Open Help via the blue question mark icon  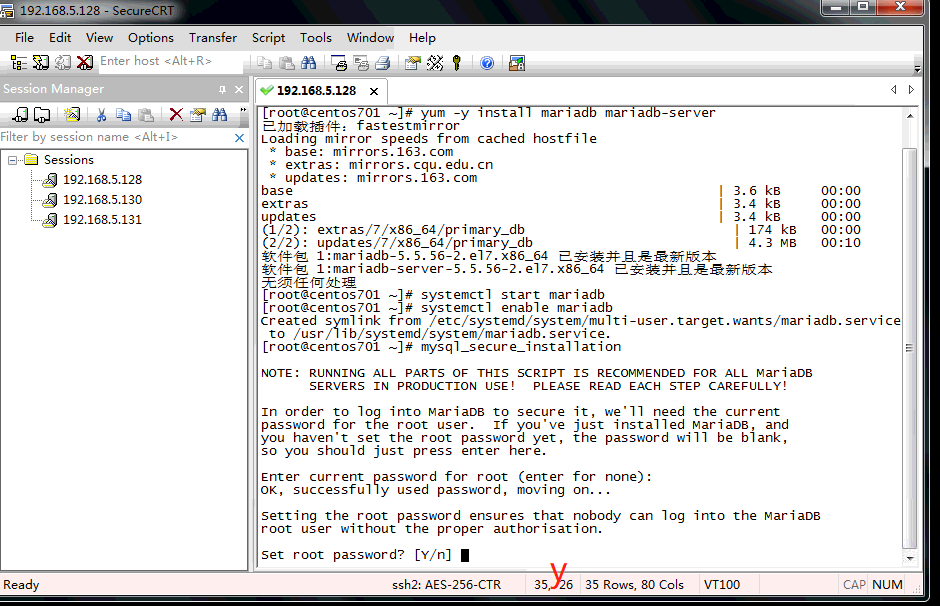[x=487, y=62]
